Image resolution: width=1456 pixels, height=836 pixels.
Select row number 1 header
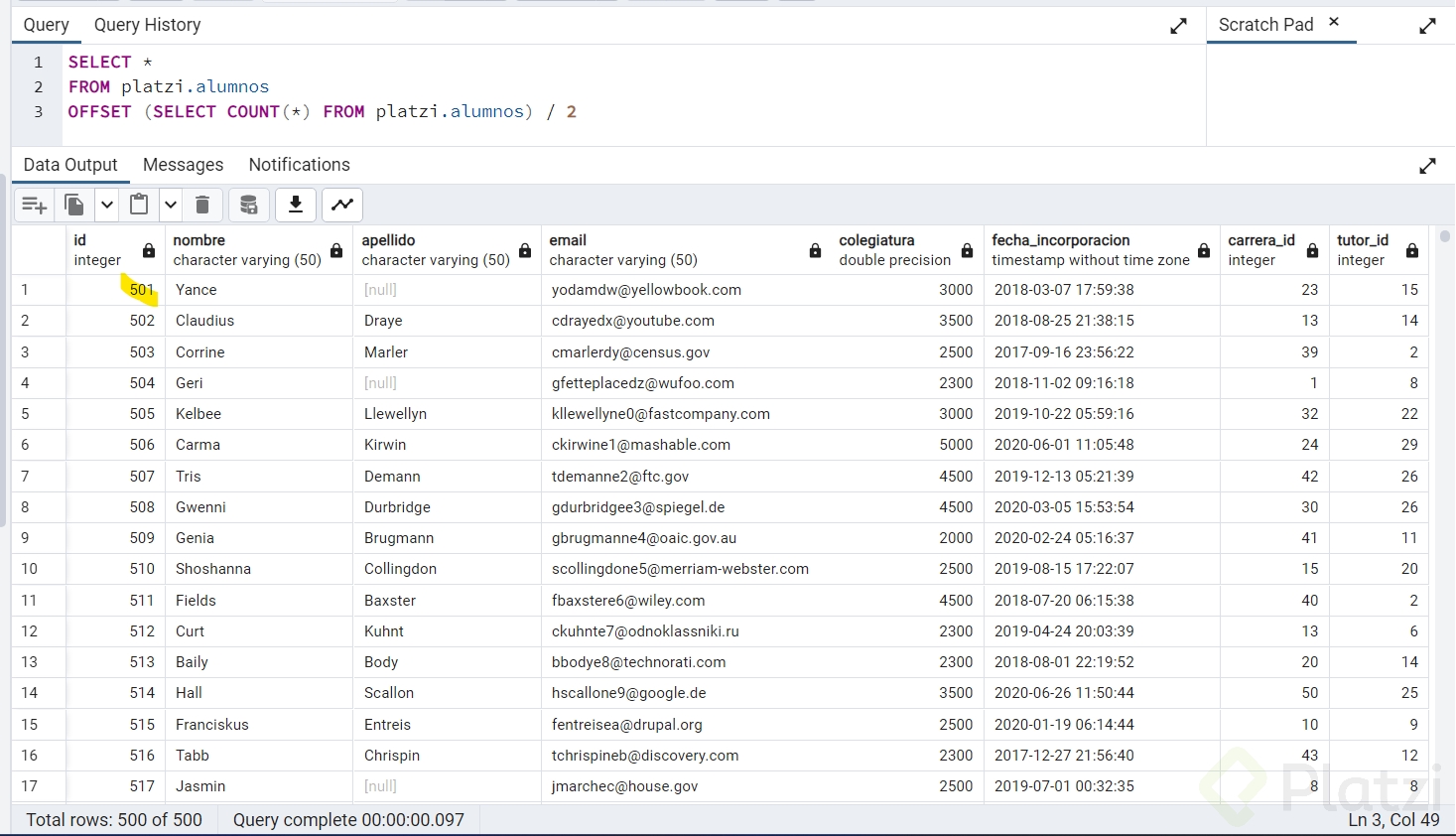click(x=39, y=290)
